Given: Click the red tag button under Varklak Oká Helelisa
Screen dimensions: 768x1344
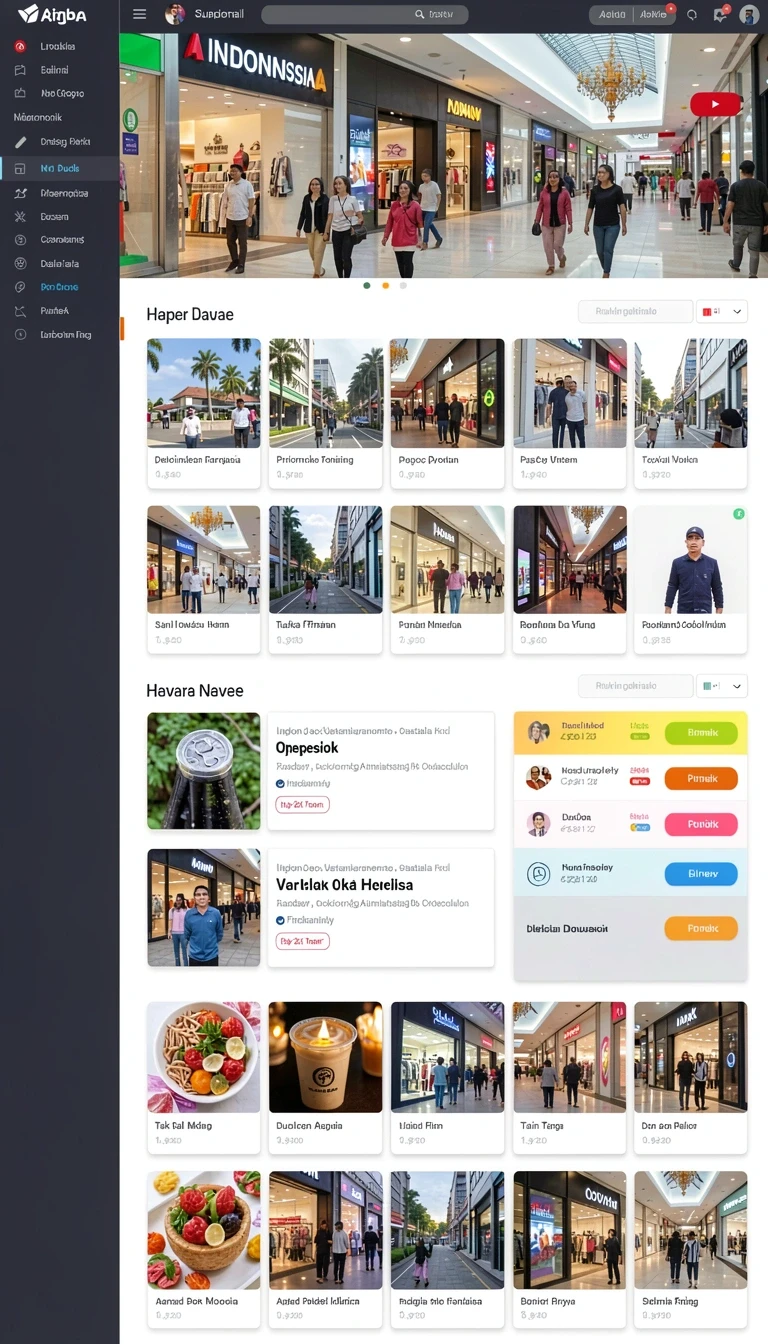Looking at the screenshot, I should click(302, 941).
